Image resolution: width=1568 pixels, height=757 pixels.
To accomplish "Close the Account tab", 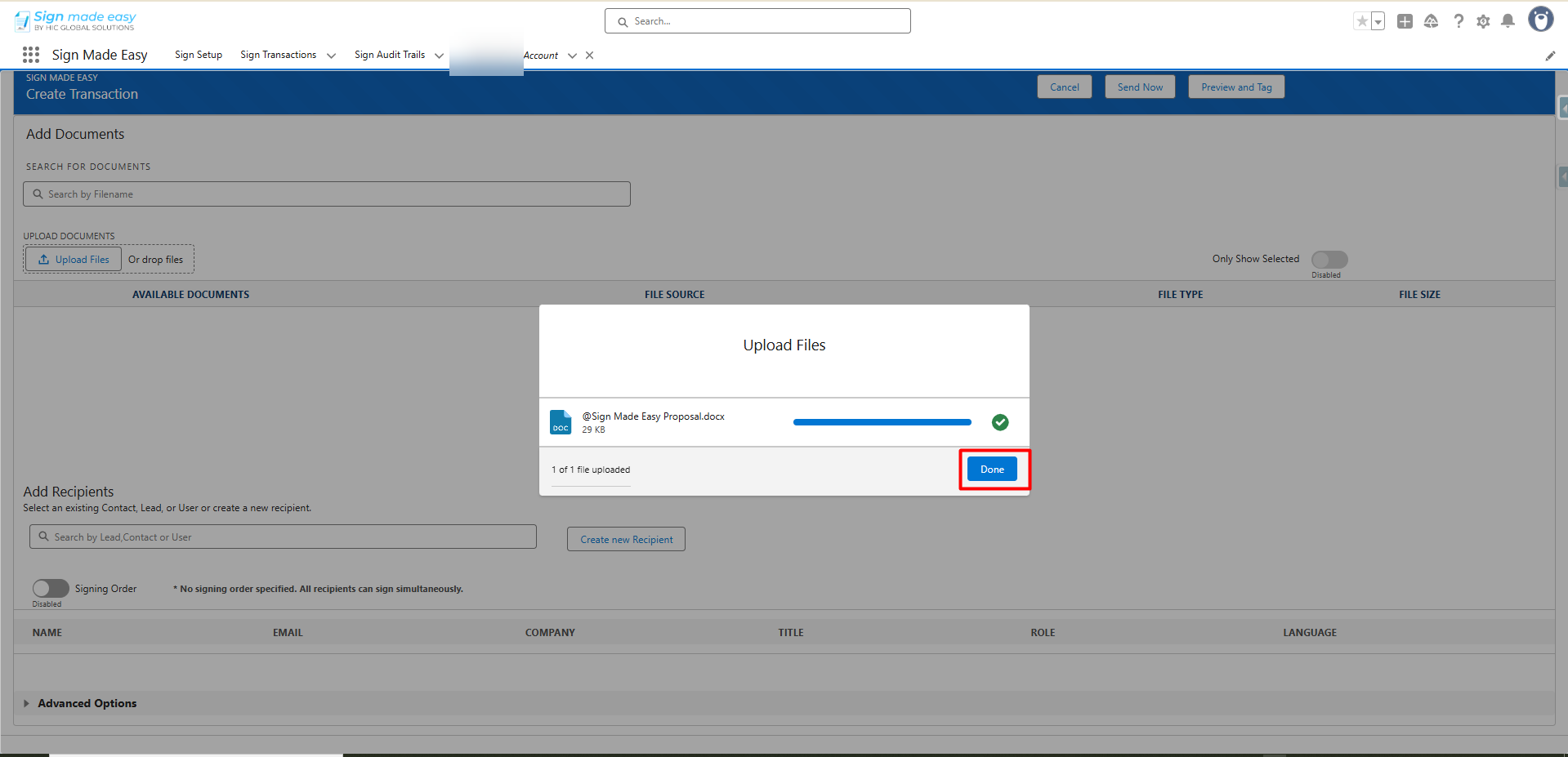I will (x=590, y=56).
